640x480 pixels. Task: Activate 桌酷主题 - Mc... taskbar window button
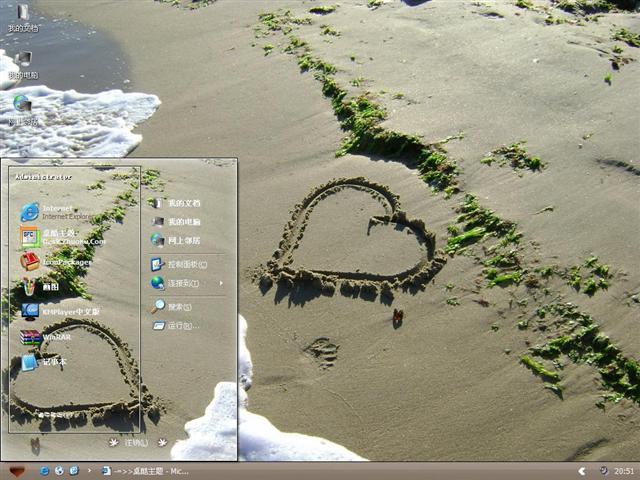pos(145,471)
